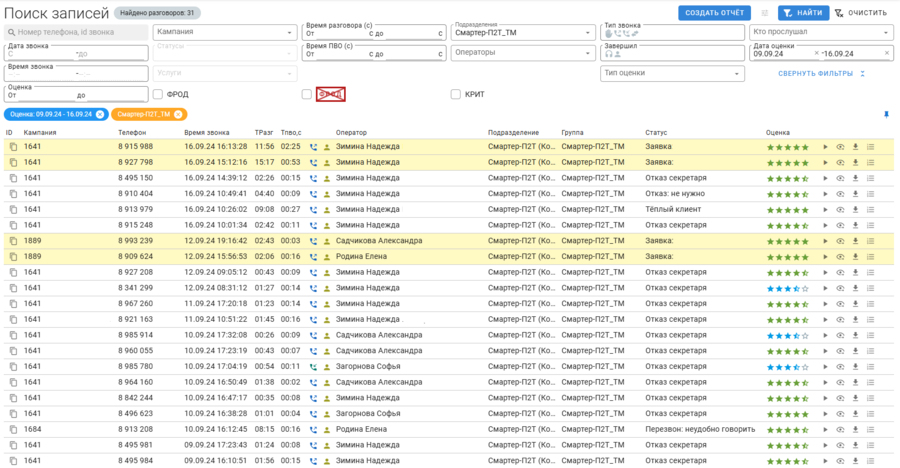The height and width of the screenshot is (468, 900).
Task: Click the eye icon for phone 8 964 160
Action: [x=840, y=382]
